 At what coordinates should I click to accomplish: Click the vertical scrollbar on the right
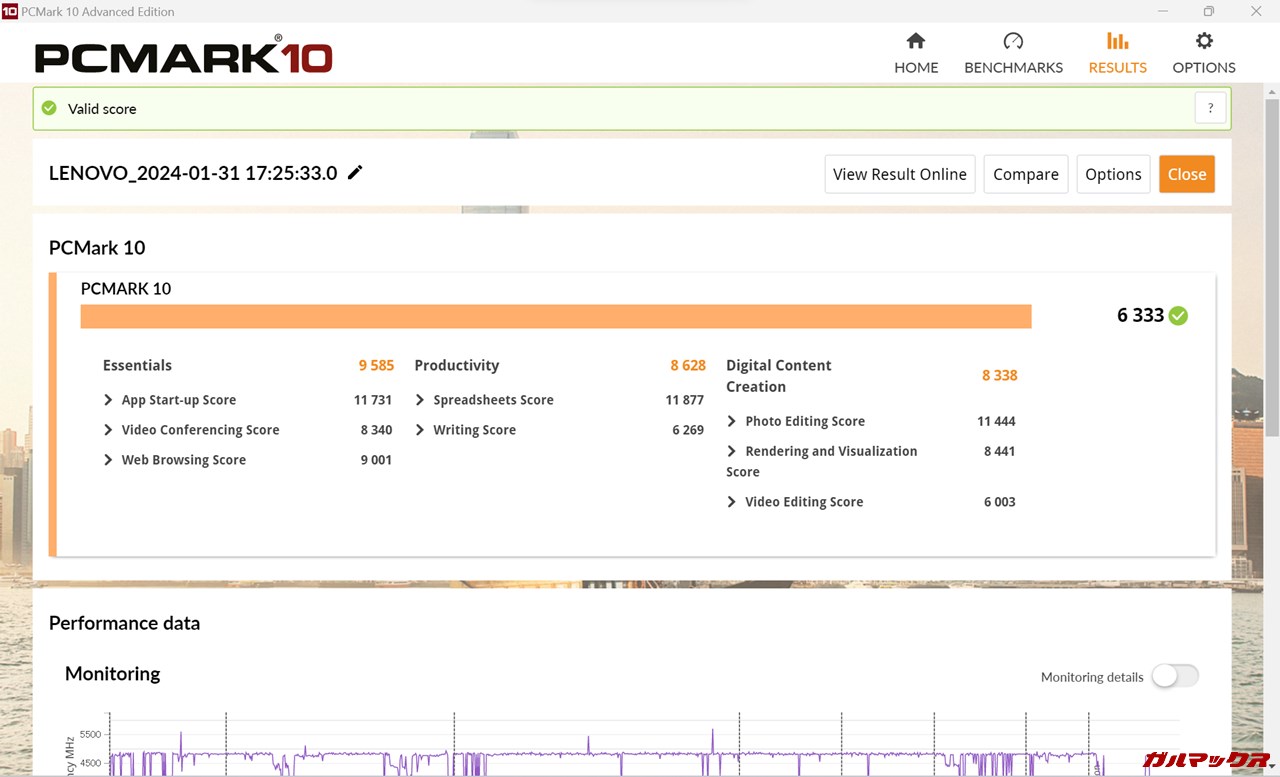pos(1271,270)
